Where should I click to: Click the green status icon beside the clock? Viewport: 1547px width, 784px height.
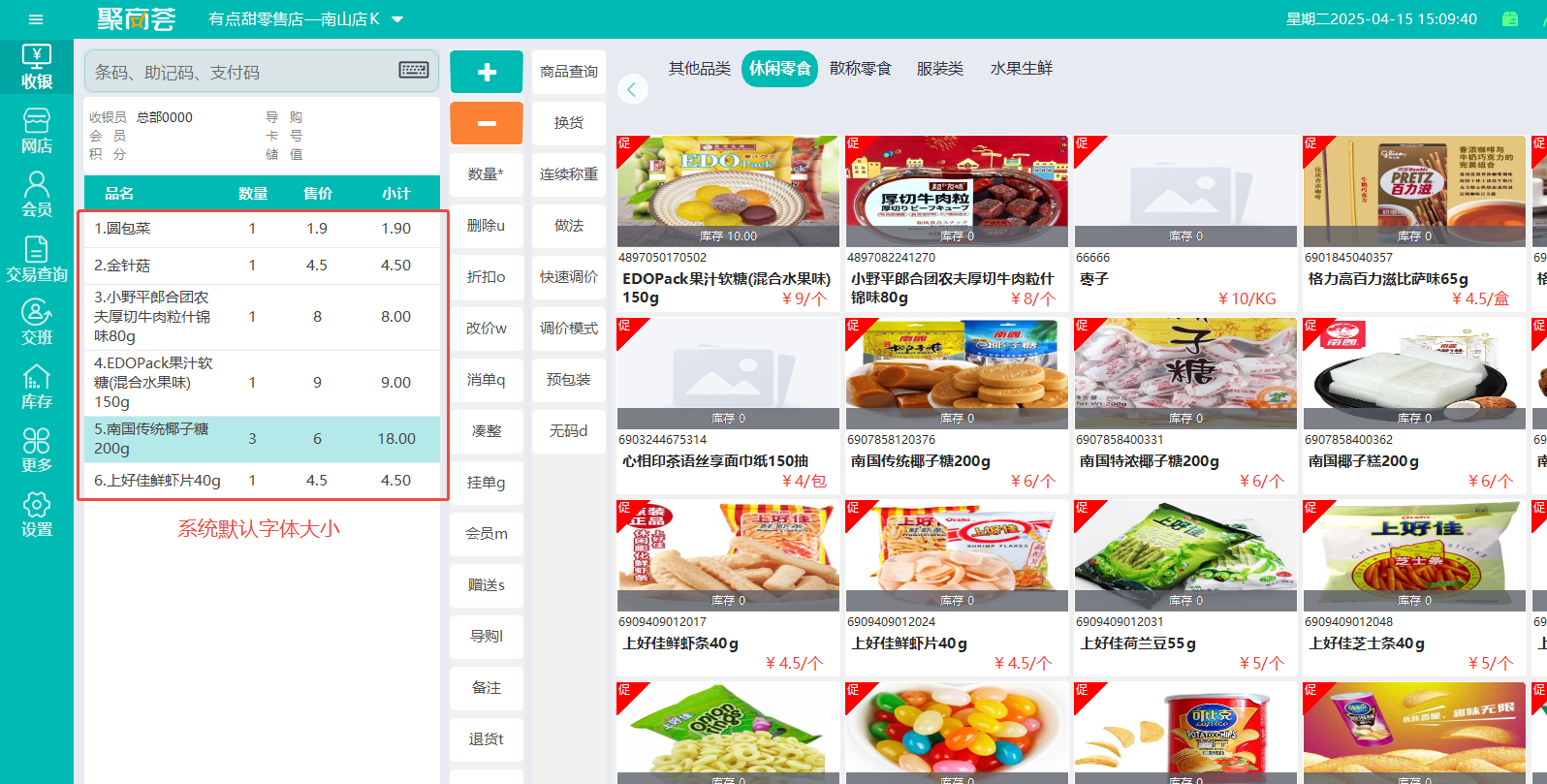[1510, 18]
